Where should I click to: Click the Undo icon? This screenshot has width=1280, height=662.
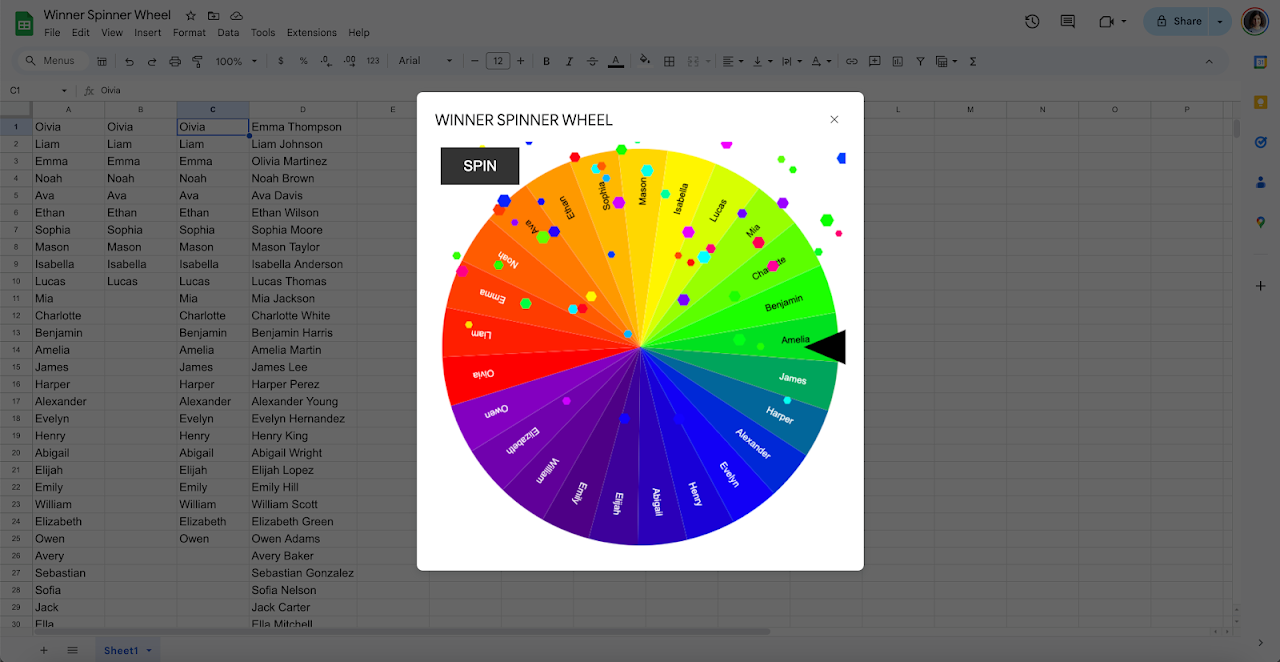[129, 62]
